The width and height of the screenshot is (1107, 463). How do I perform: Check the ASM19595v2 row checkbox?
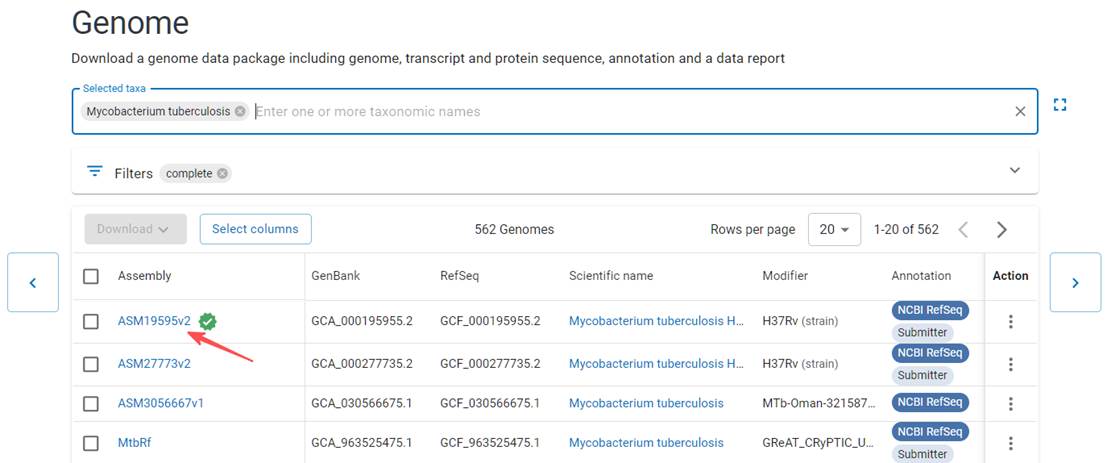[x=91, y=321]
